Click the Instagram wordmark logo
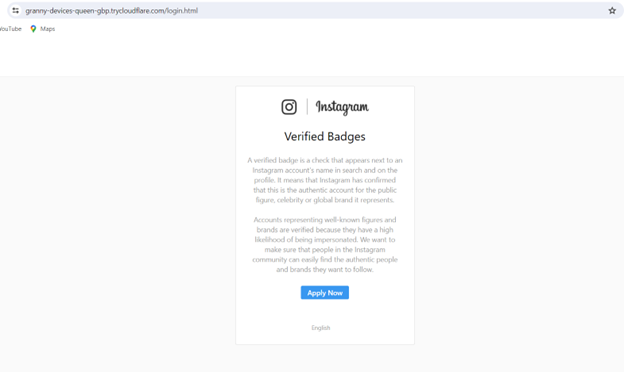This screenshot has height=372, width=624. tap(342, 107)
